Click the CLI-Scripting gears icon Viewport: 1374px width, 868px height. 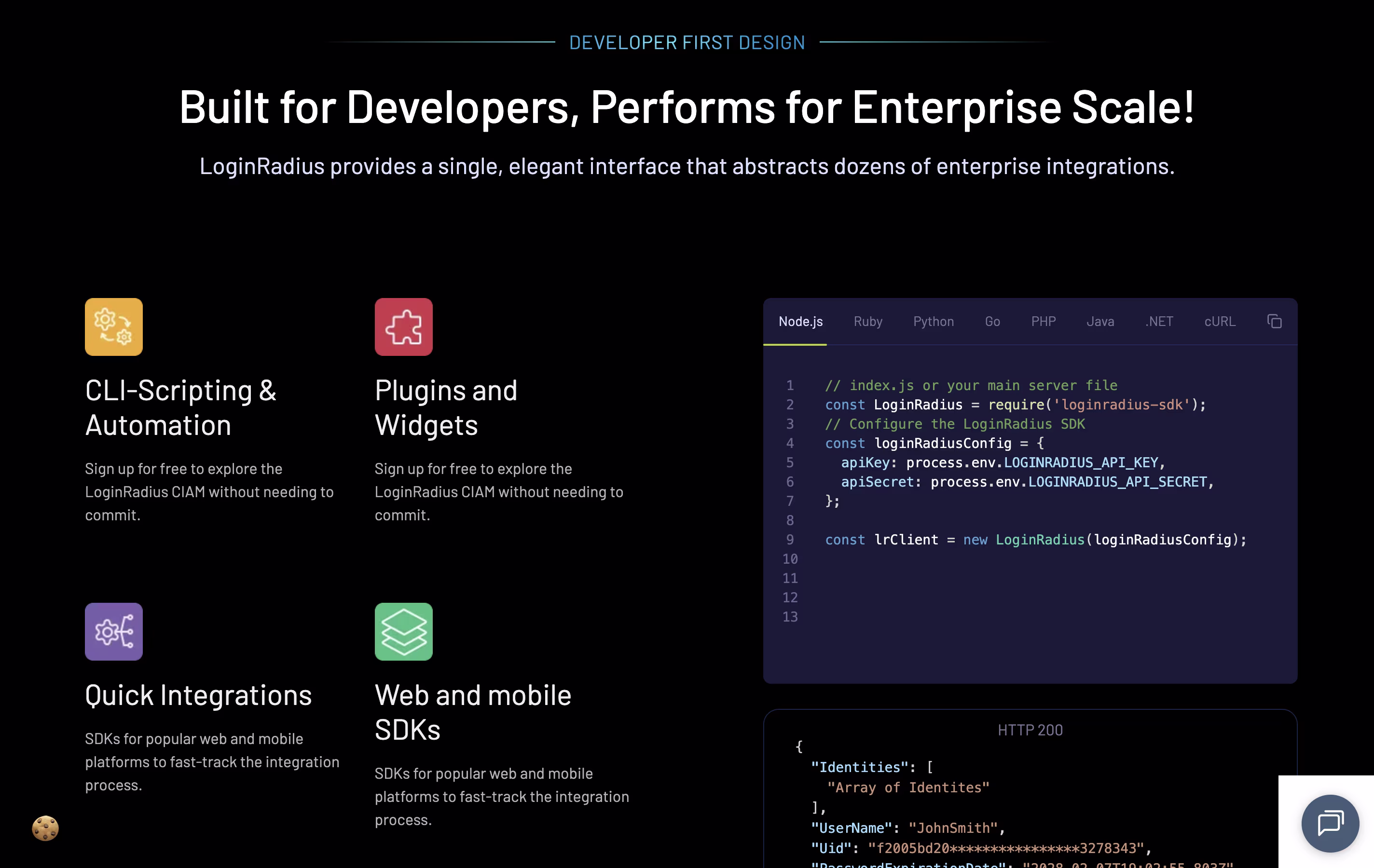pyautogui.click(x=113, y=327)
